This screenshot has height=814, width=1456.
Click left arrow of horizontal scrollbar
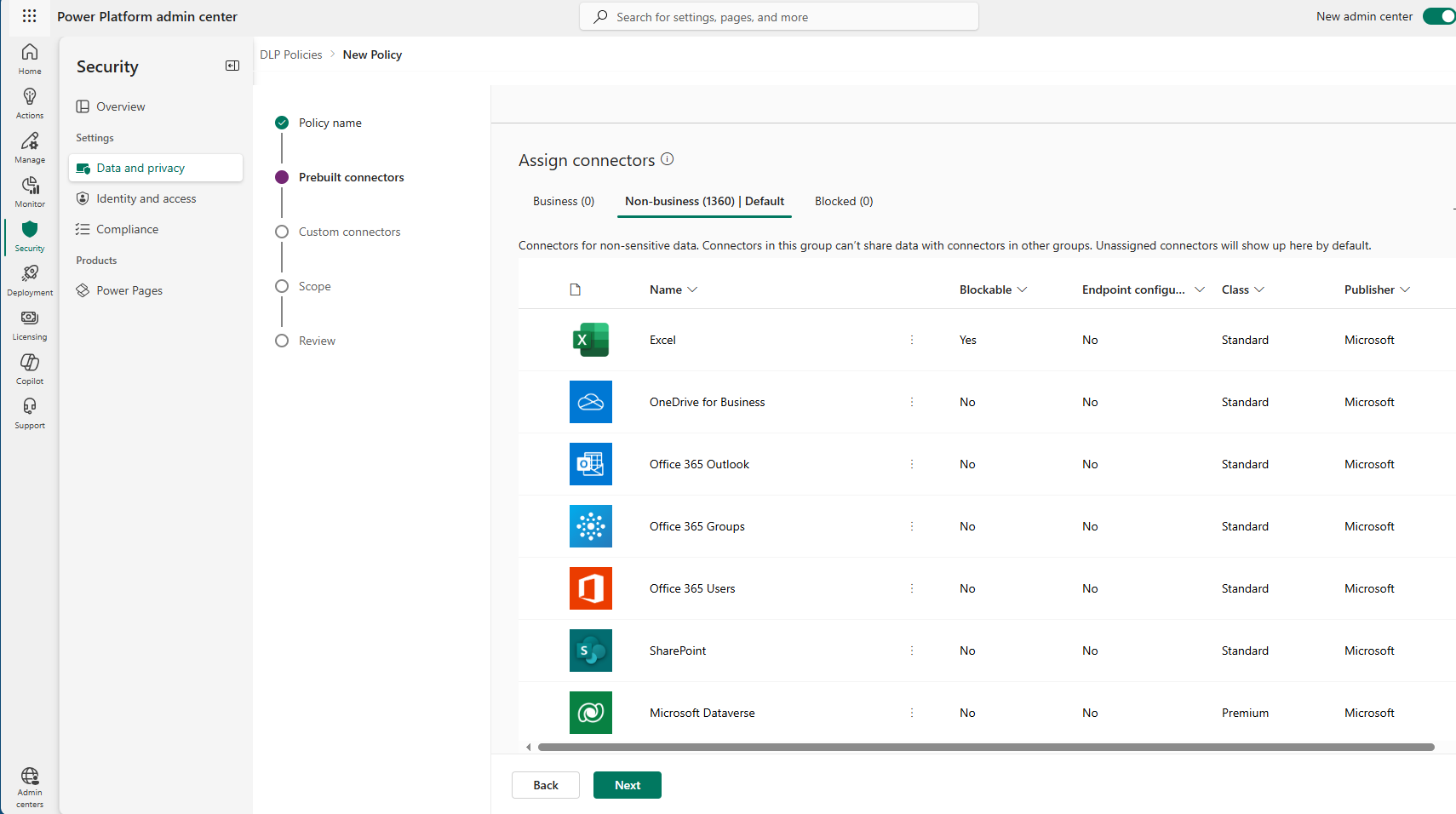pyautogui.click(x=529, y=748)
